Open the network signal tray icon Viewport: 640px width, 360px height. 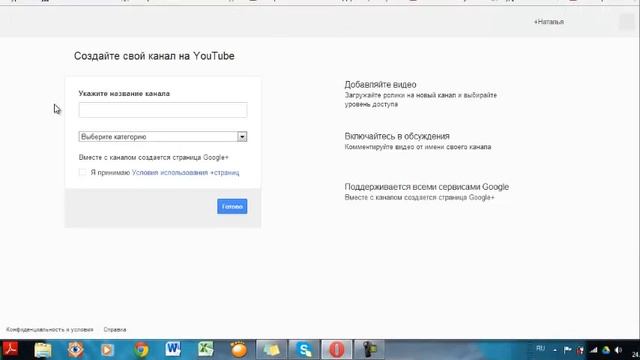(593, 350)
